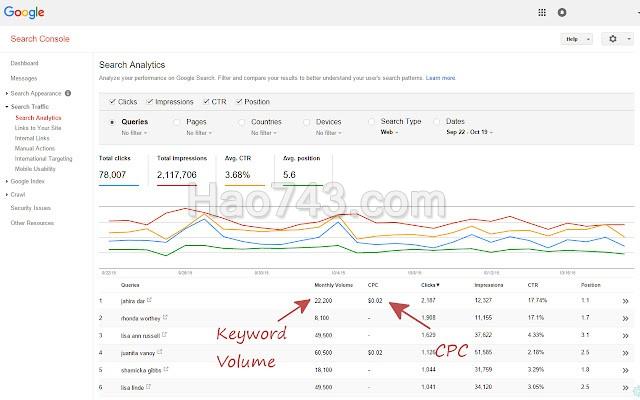
Task: Open the Google account avatar
Action: tap(562, 12)
